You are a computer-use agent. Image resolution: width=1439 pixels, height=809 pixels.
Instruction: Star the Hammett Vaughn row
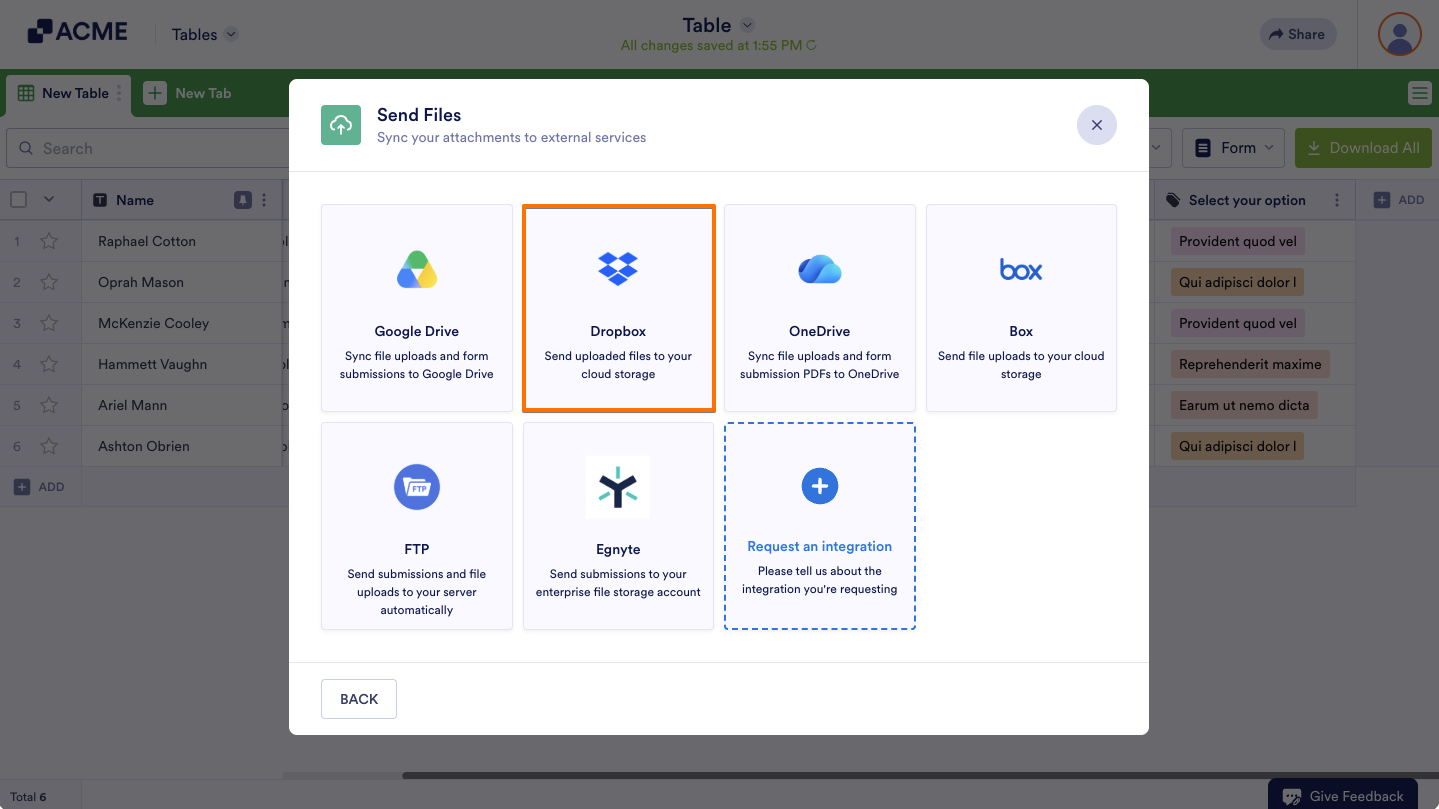click(x=49, y=364)
